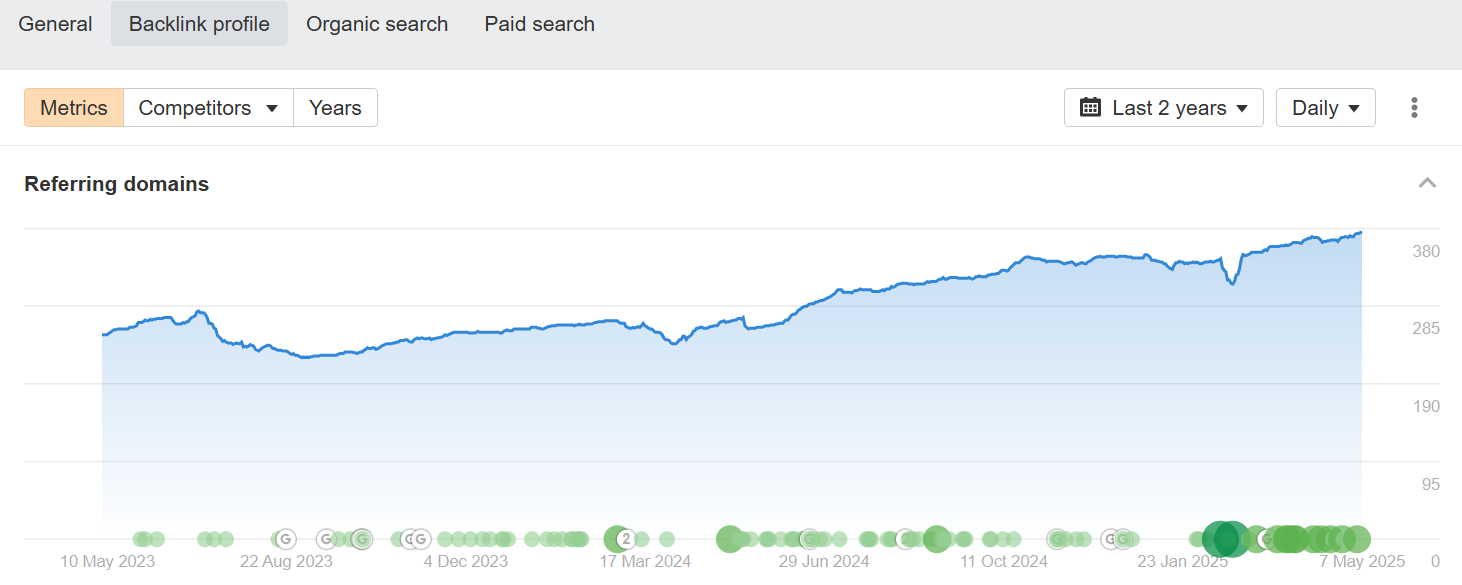This screenshot has height=585, width=1462.
Task: Select the Backlink profile tab
Action: pyautogui.click(x=199, y=24)
